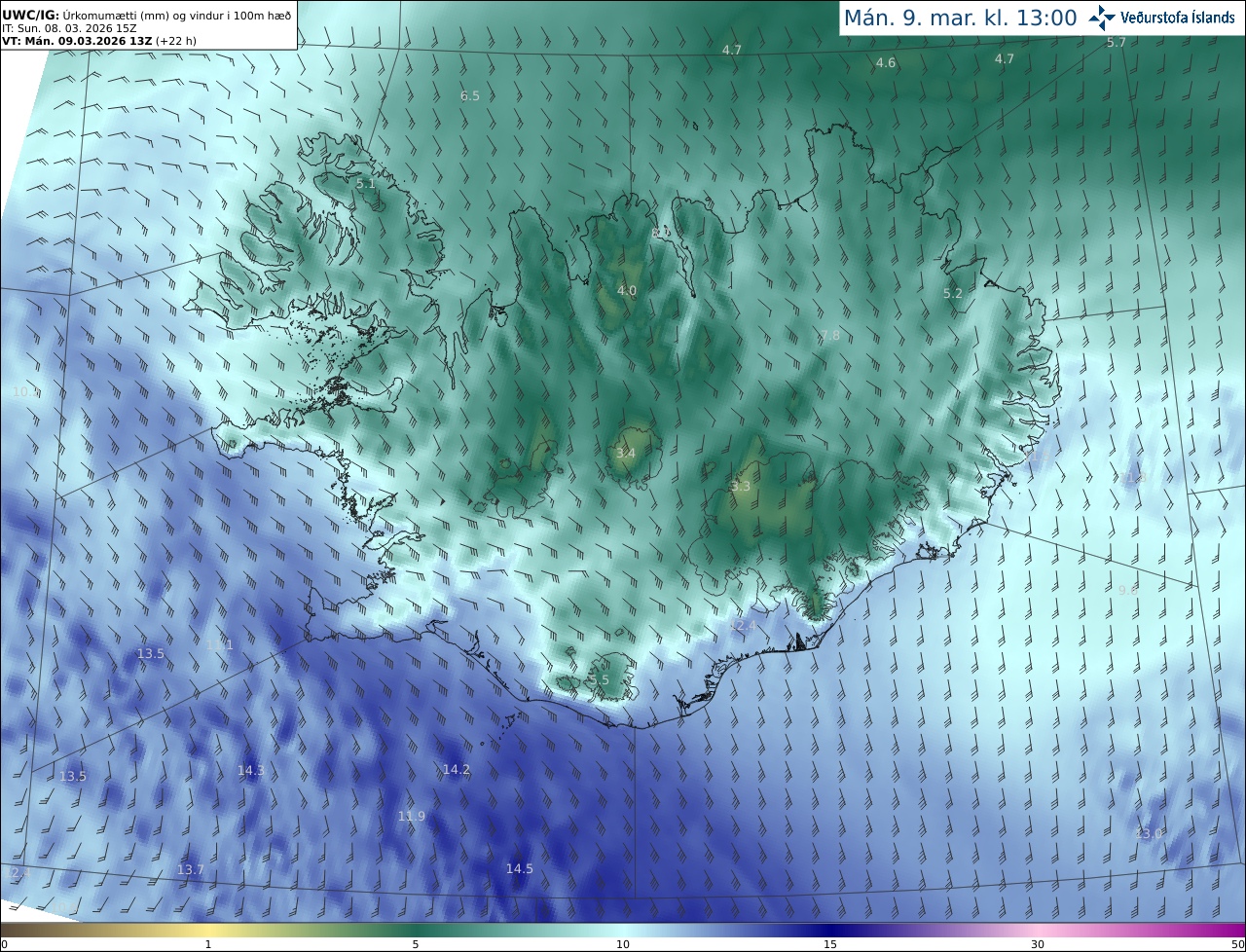This screenshot has width=1246, height=952.
Task: Click the Veðurstofa Íslands name text
Action: click(x=1178, y=18)
